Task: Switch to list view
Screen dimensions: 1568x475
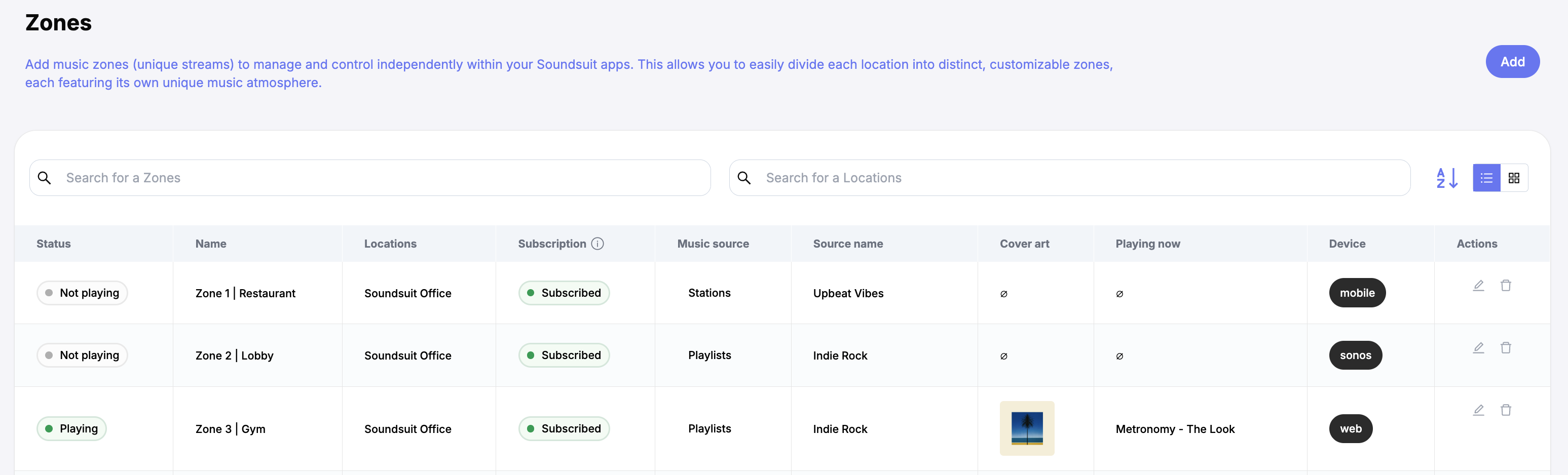Action: coord(1486,178)
